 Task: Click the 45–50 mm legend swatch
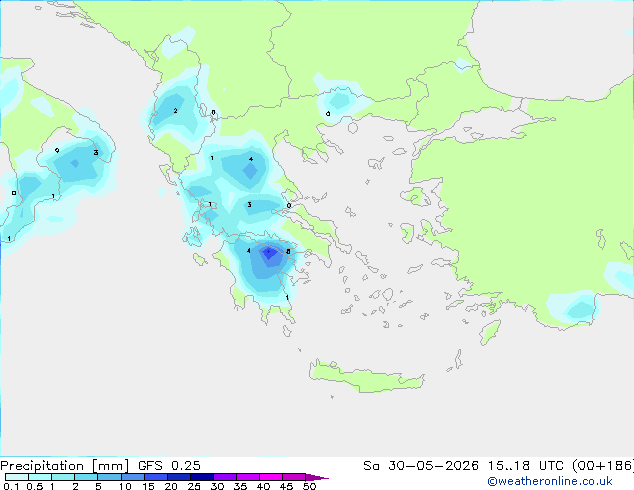click(294, 477)
